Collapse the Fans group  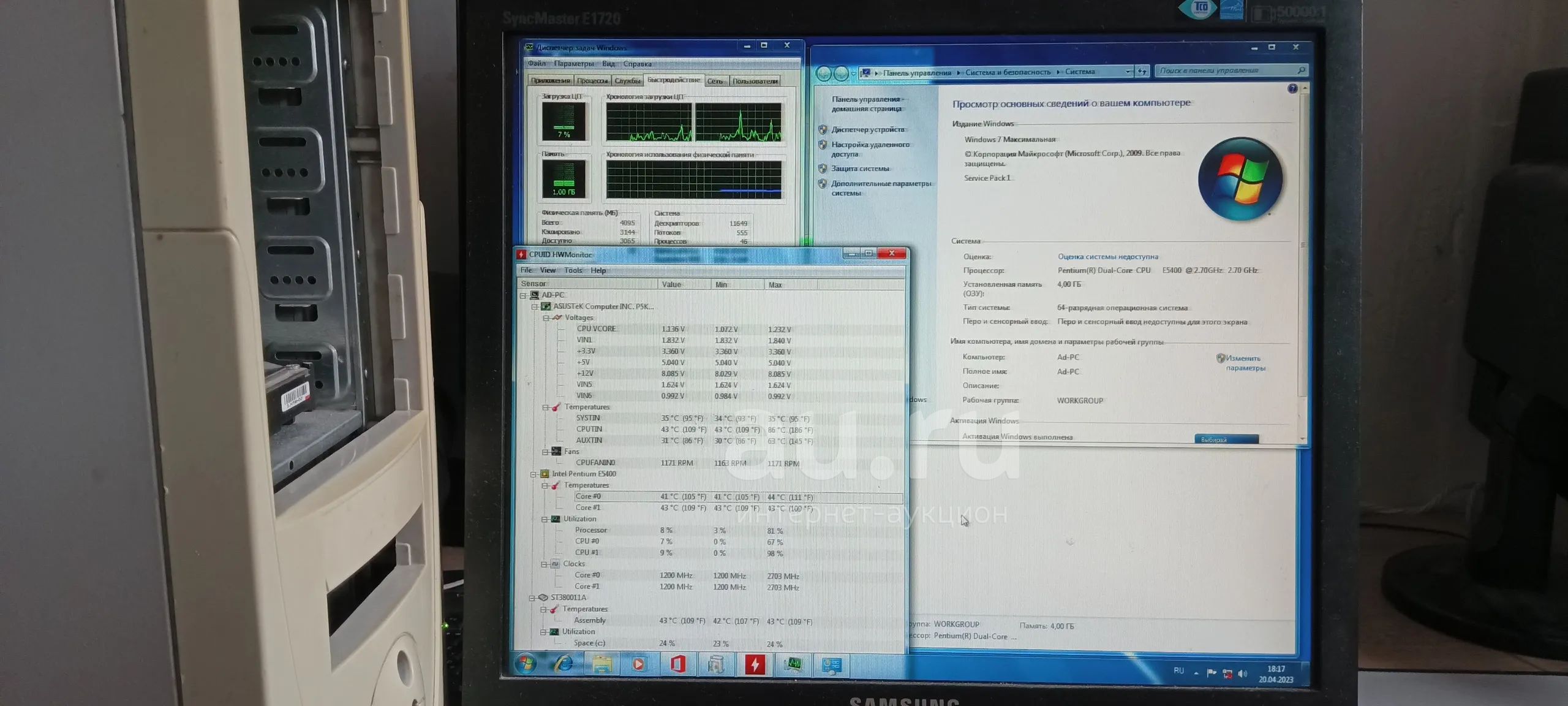coord(545,452)
